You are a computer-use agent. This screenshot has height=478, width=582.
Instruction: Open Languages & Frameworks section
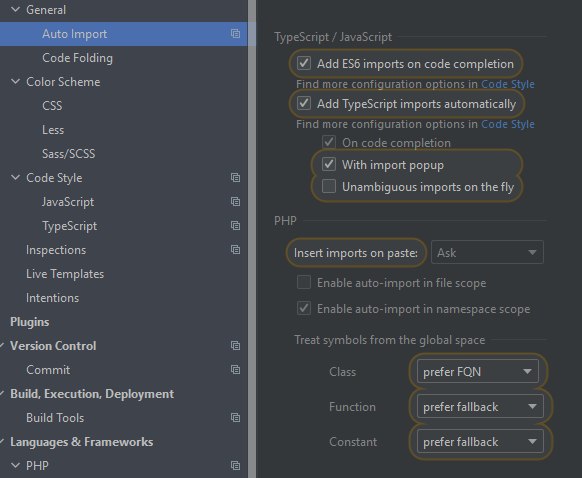click(x=82, y=442)
